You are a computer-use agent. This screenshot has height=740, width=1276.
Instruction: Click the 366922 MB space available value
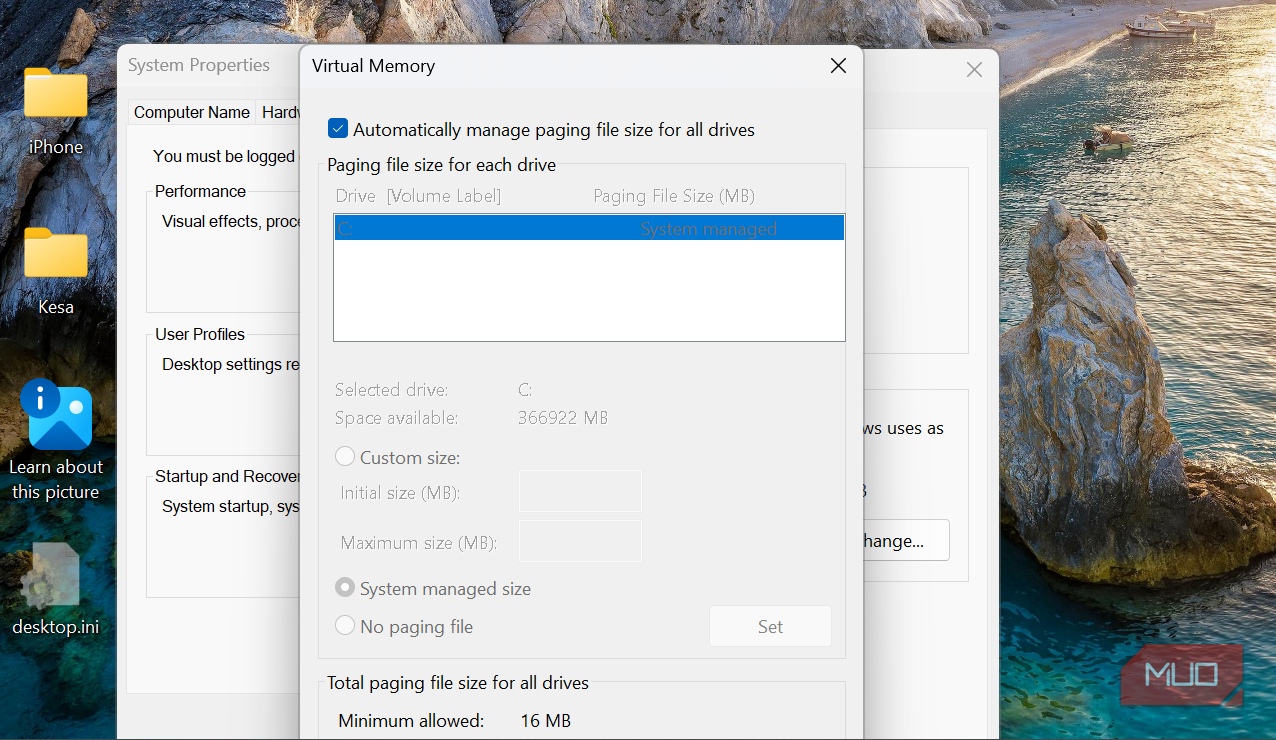563,418
